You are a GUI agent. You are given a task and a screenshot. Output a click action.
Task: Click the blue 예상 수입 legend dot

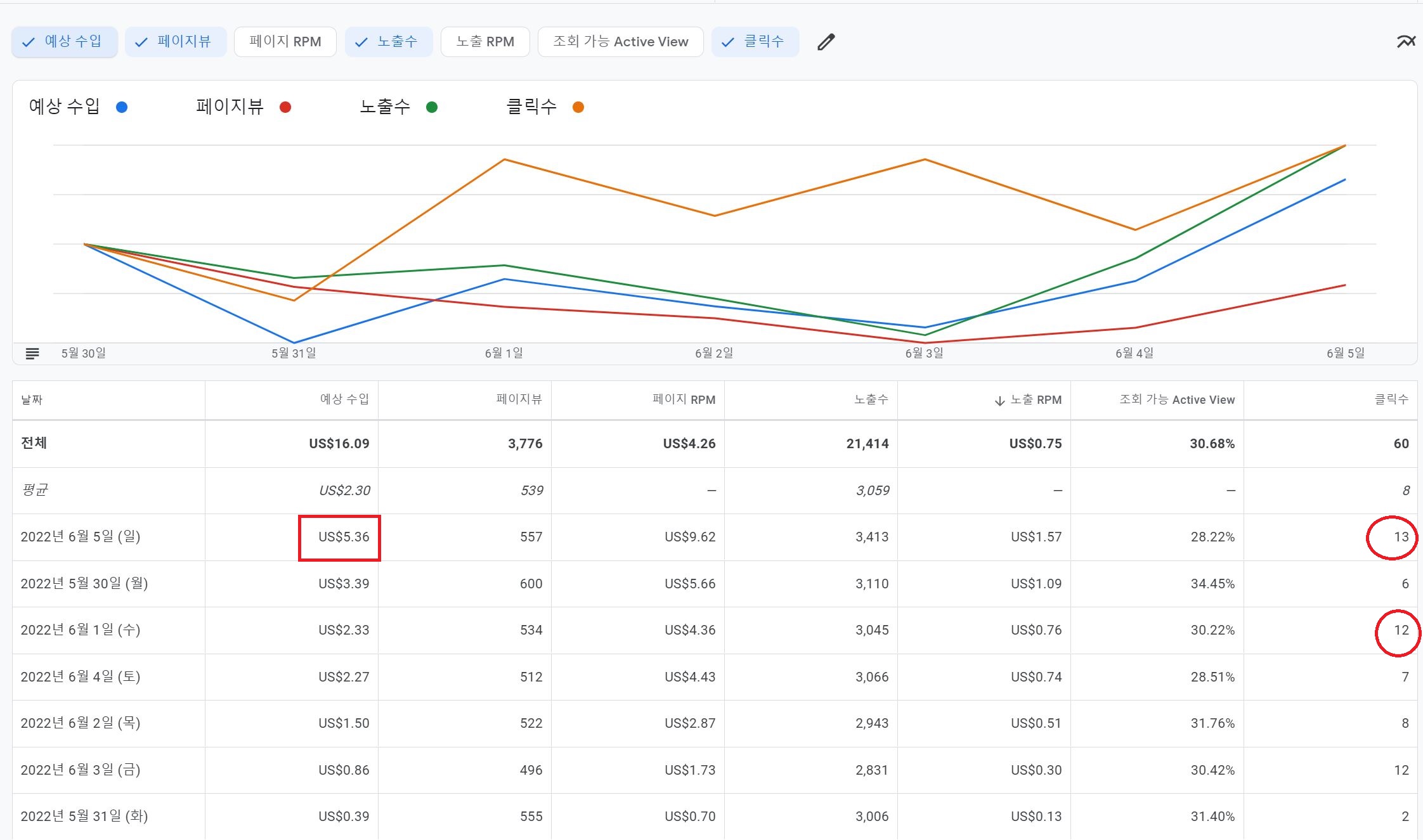(122, 107)
